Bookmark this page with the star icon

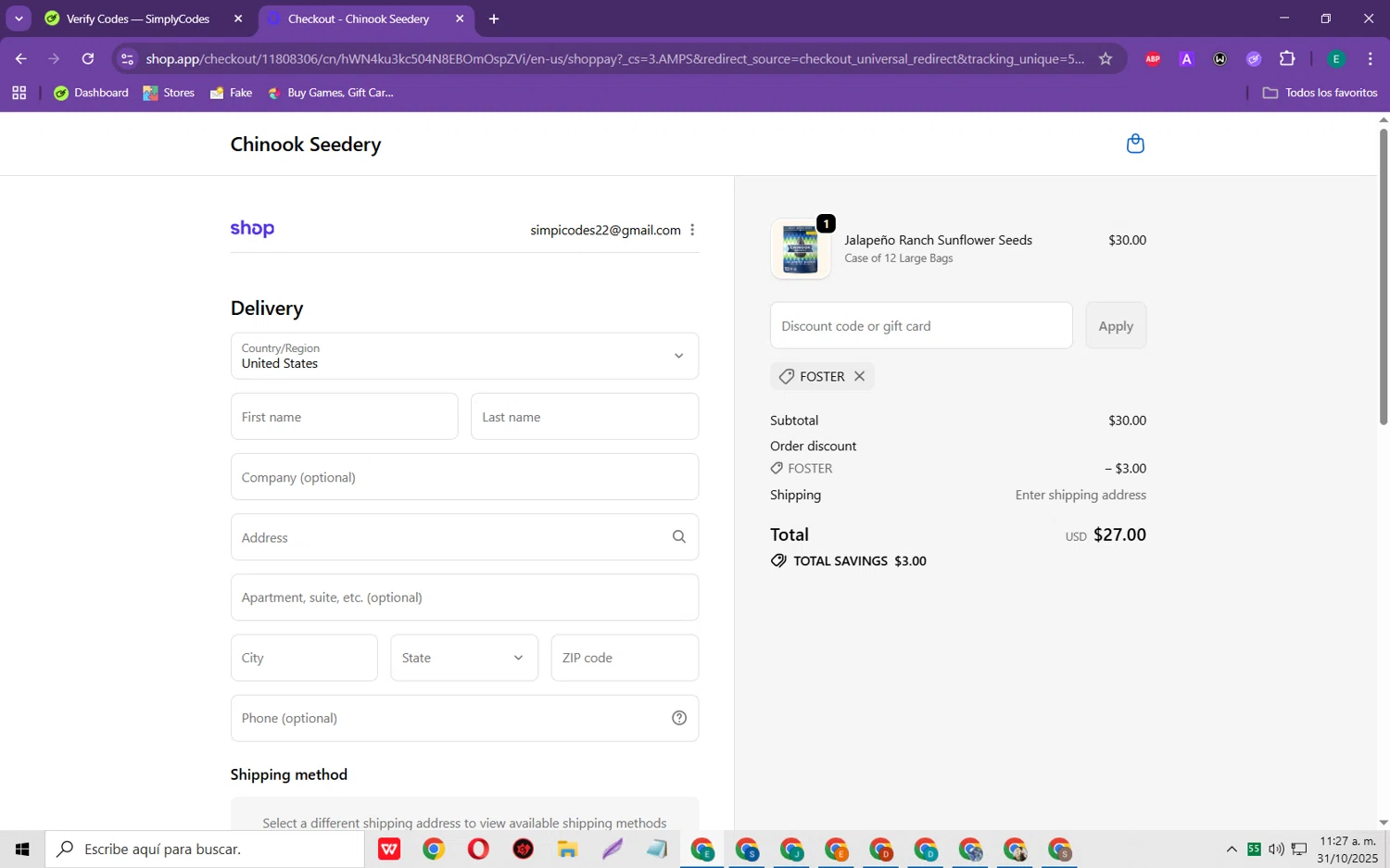pyautogui.click(x=1106, y=58)
